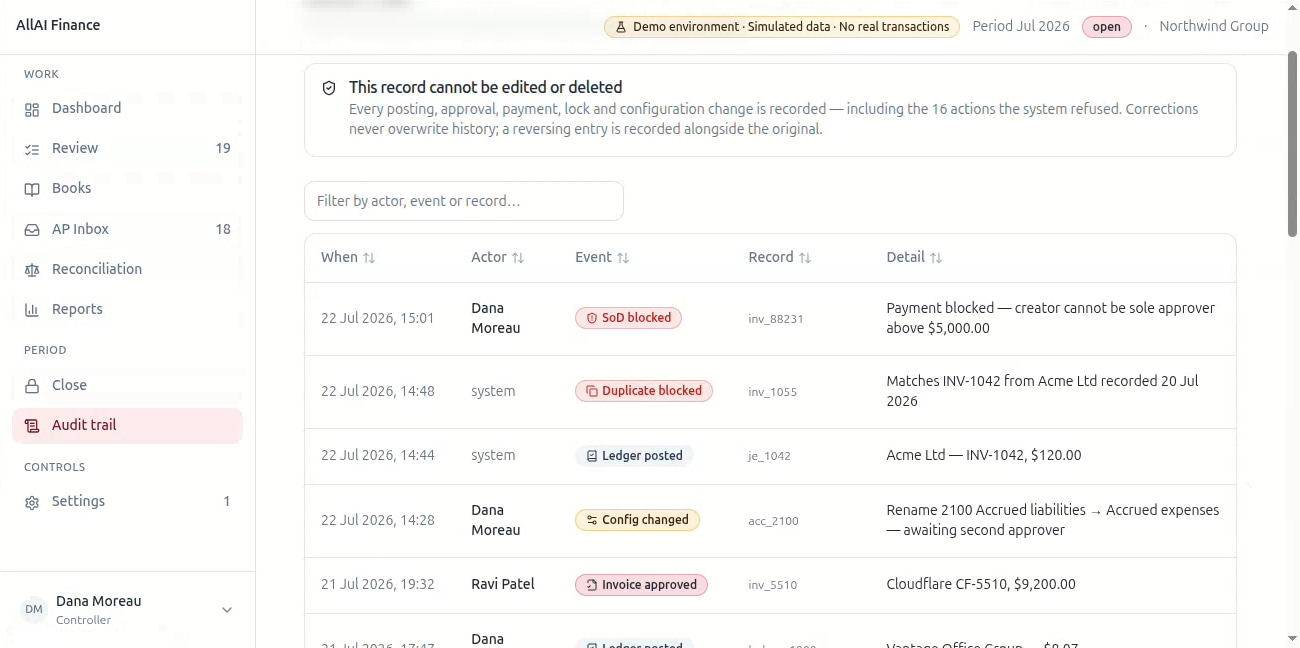Image resolution: width=1300 pixels, height=648 pixels.
Task: Click the AP Inbox tray icon
Action: click(x=32, y=230)
